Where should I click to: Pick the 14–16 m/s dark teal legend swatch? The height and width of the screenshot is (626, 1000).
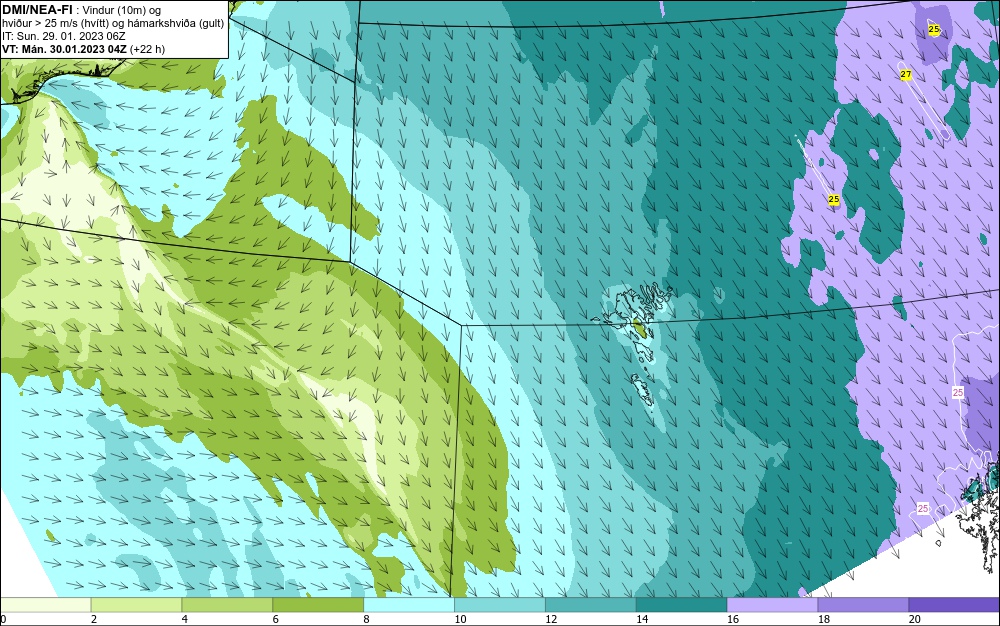[682, 604]
